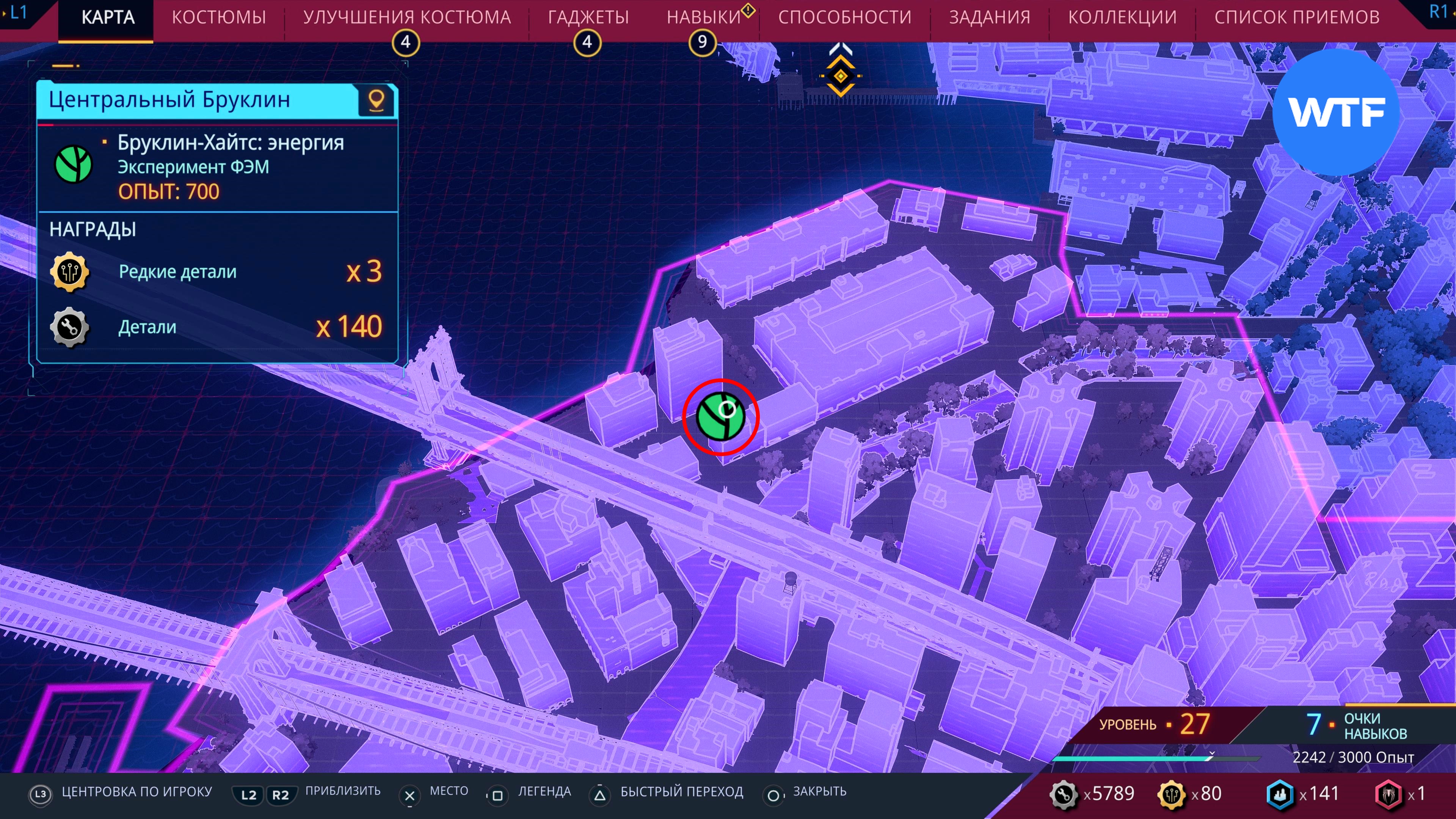1456x819 pixels.
Task: Open the Список приемов tab
Action: [1297, 17]
